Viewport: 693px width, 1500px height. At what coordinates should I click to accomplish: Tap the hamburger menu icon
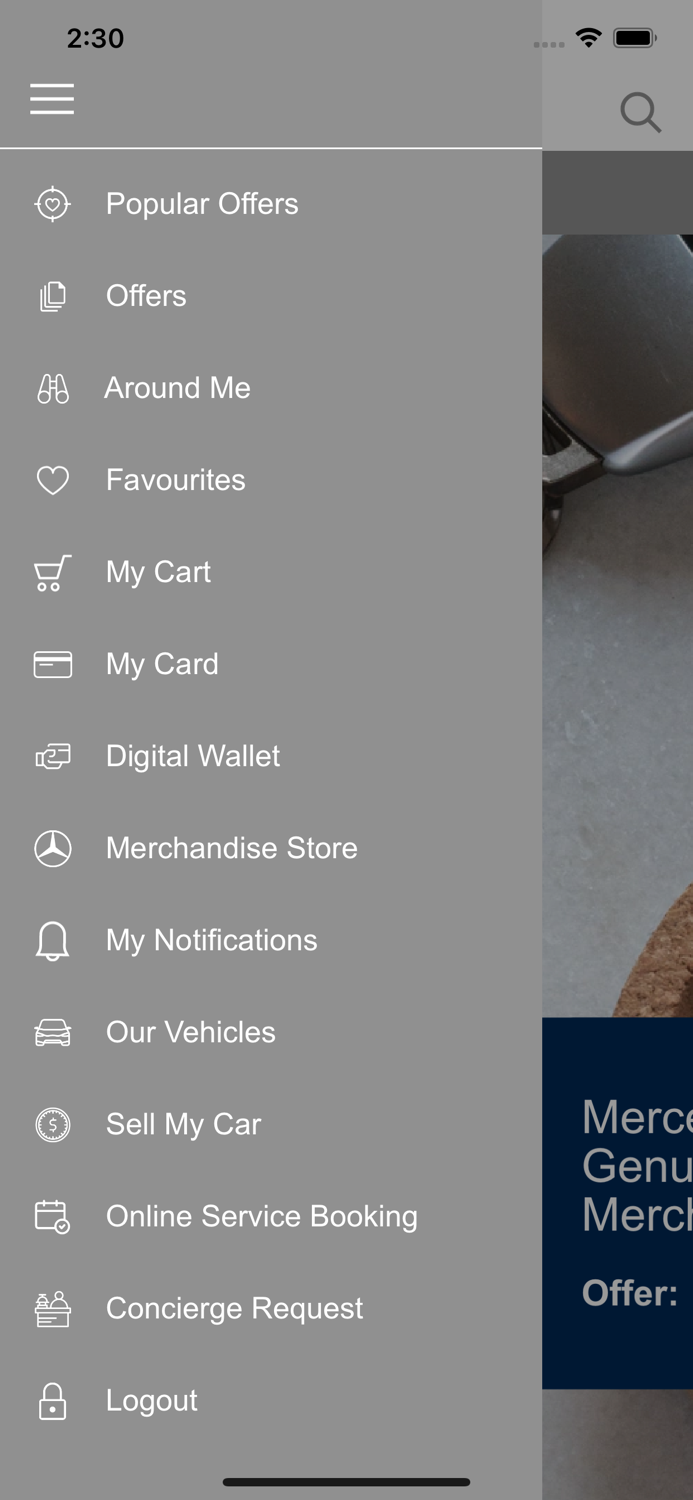click(x=52, y=99)
